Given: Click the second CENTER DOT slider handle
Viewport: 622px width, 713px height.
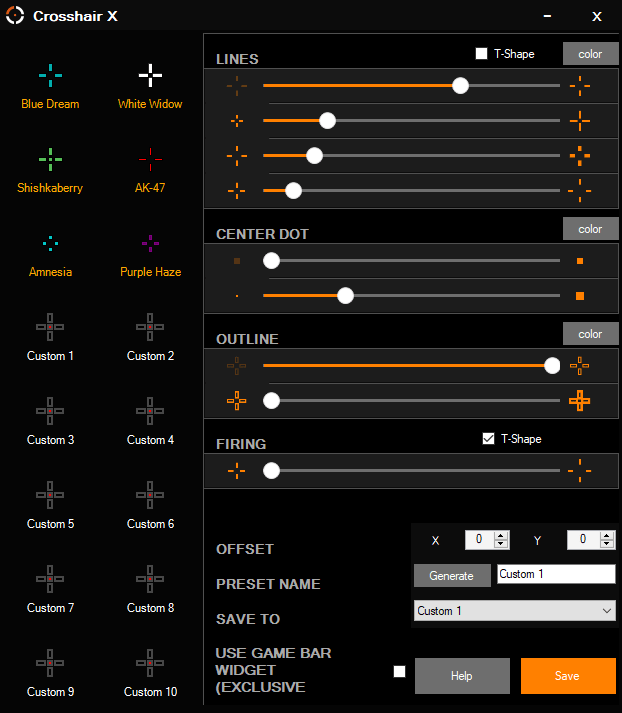Looking at the screenshot, I should point(346,296).
